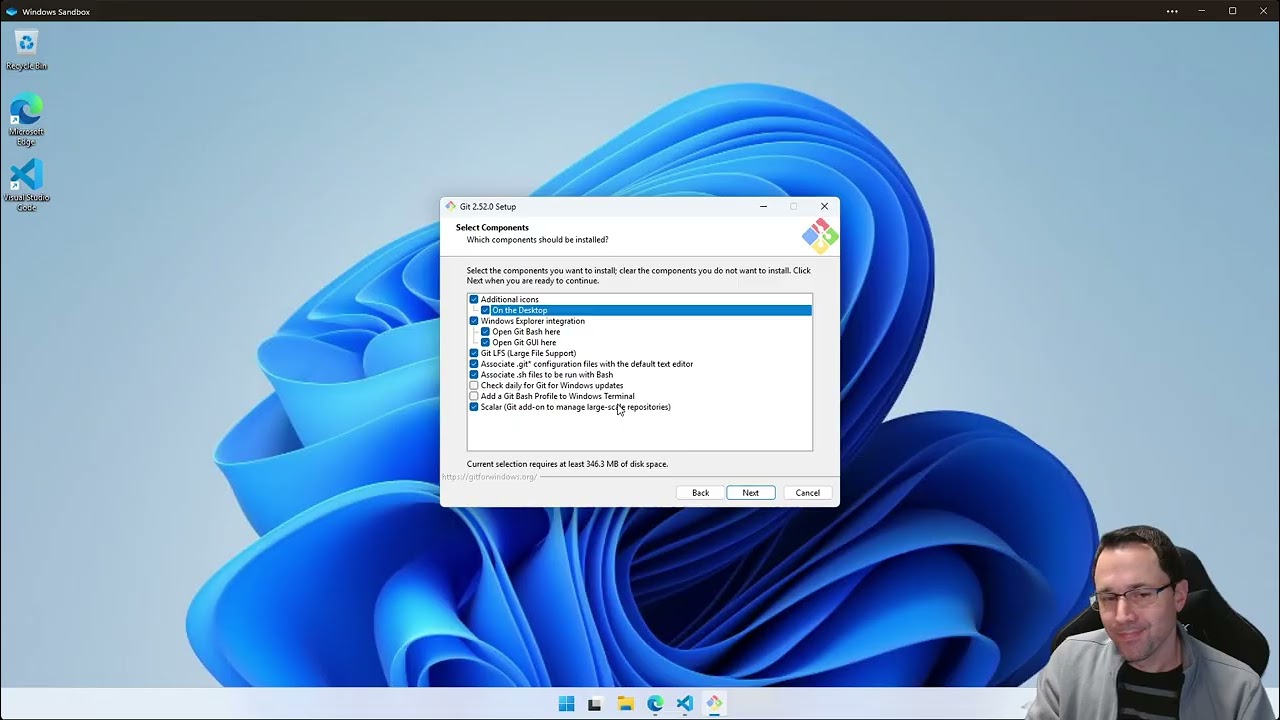Open File Explorer from the taskbar

(625, 704)
